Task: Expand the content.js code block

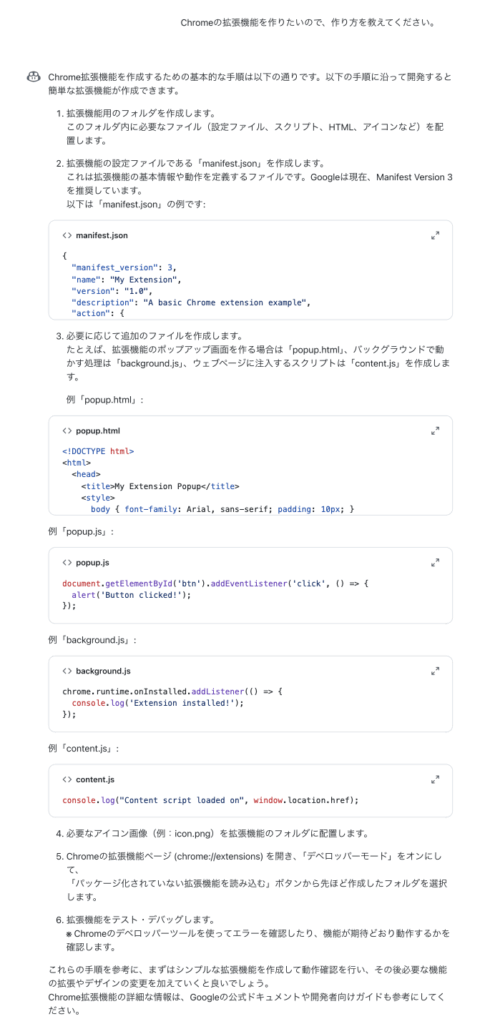Action: click(435, 780)
